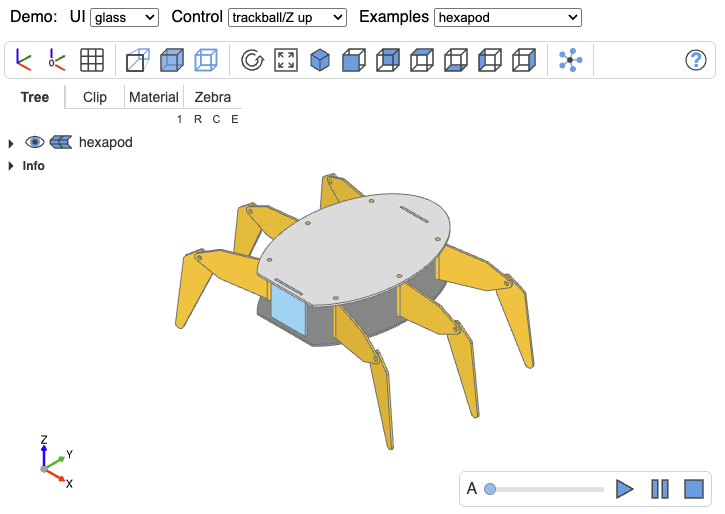
Task: Toggle black edges wireframe cube icon
Action: [x=206, y=60]
